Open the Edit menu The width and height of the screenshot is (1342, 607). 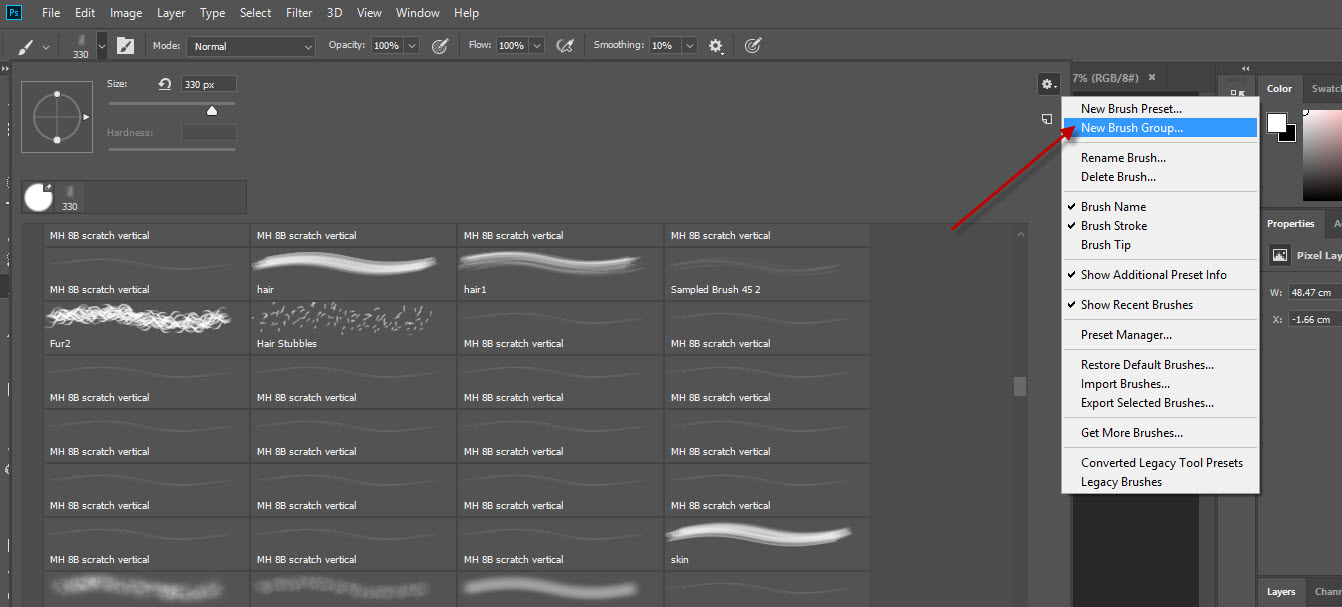(x=85, y=13)
